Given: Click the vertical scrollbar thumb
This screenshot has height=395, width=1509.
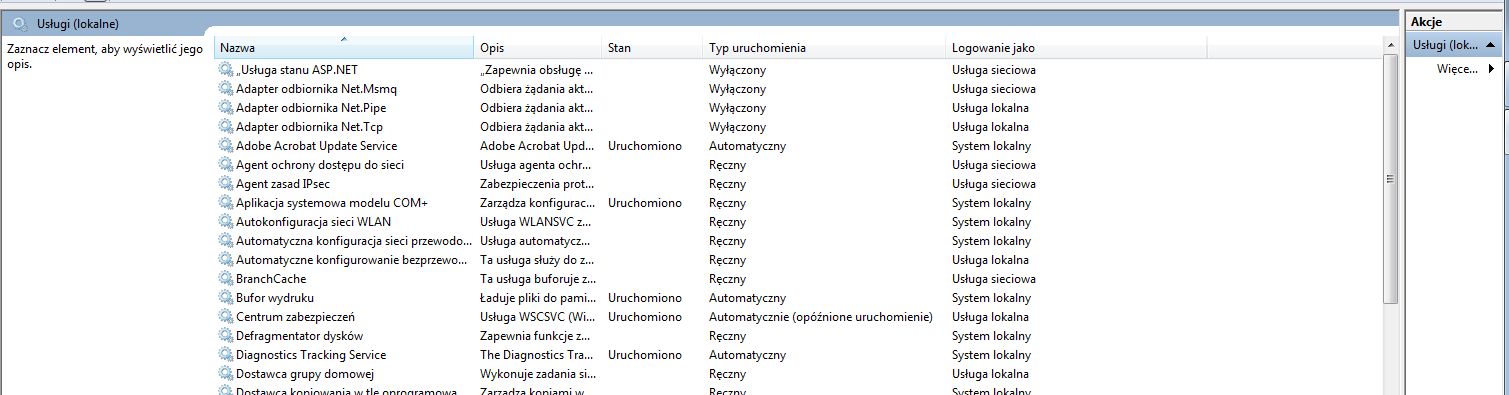Looking at the screenshot, I should (x=1390, y=178).
